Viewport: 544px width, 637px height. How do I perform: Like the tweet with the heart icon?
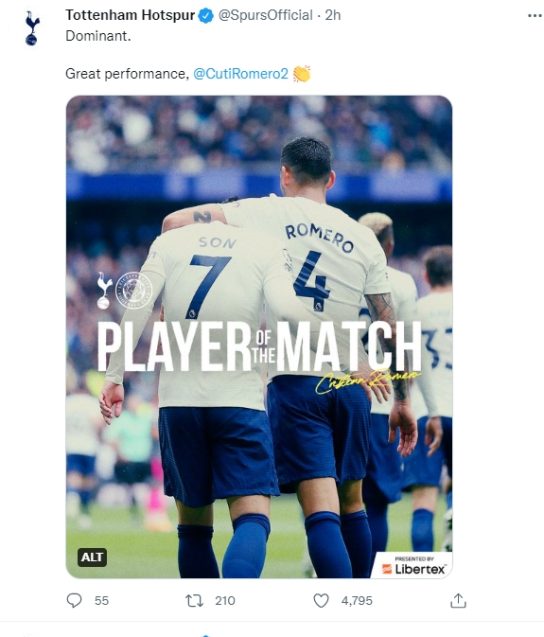321,600
